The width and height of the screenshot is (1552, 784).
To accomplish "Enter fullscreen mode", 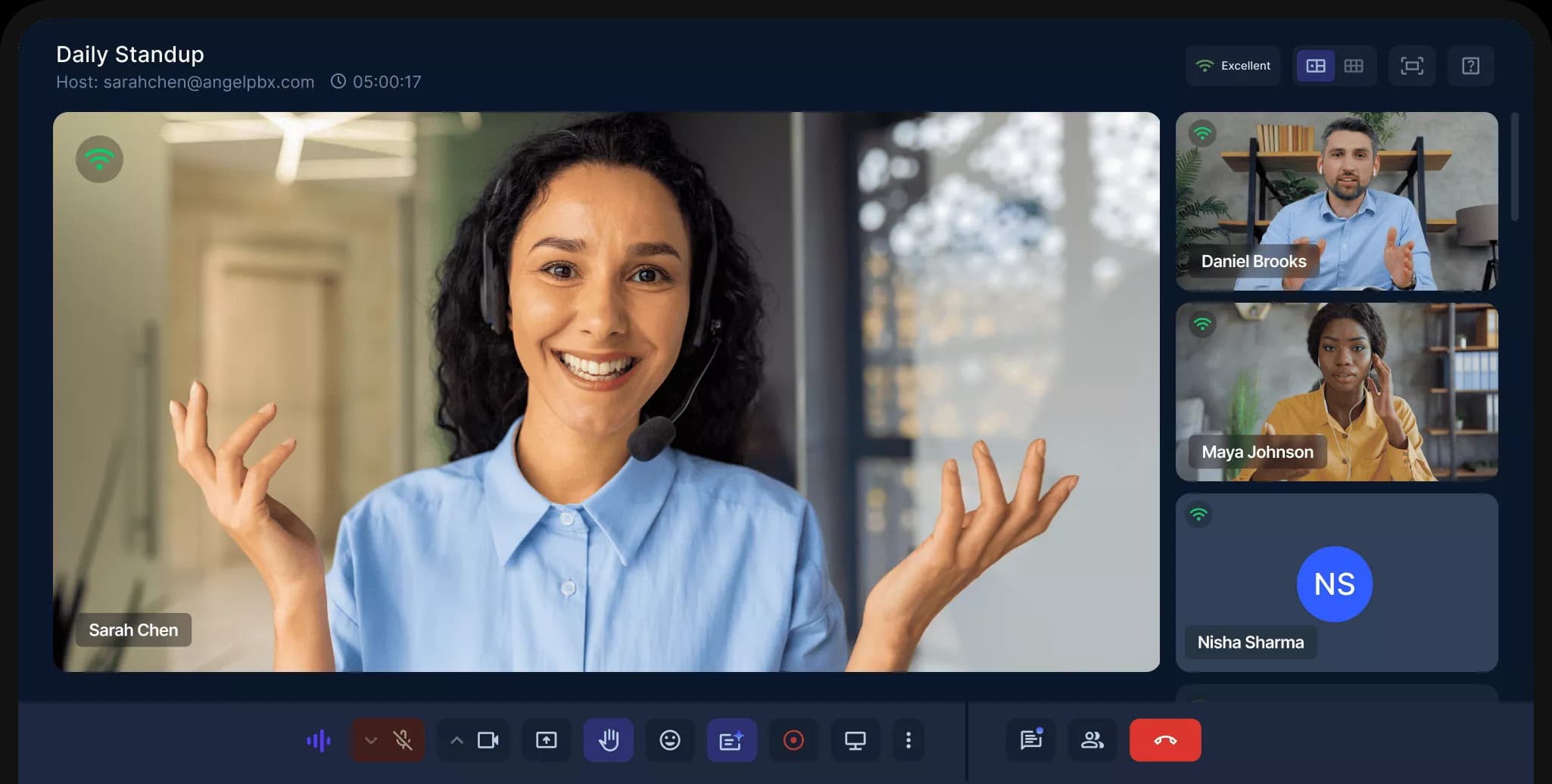I will (1411, 66).
